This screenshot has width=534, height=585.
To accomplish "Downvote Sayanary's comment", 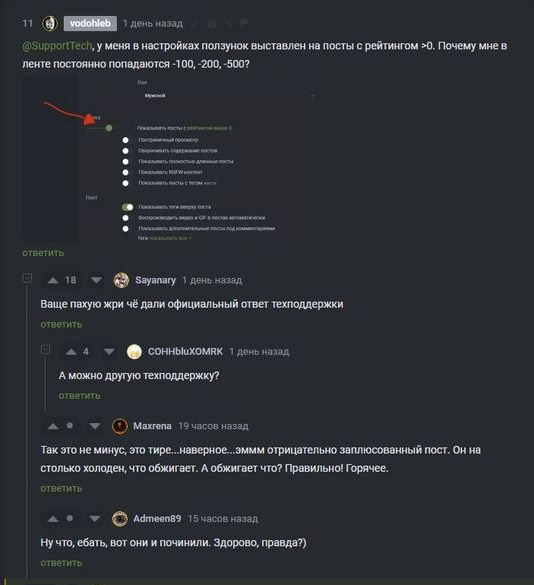I will tap(96, 280).
